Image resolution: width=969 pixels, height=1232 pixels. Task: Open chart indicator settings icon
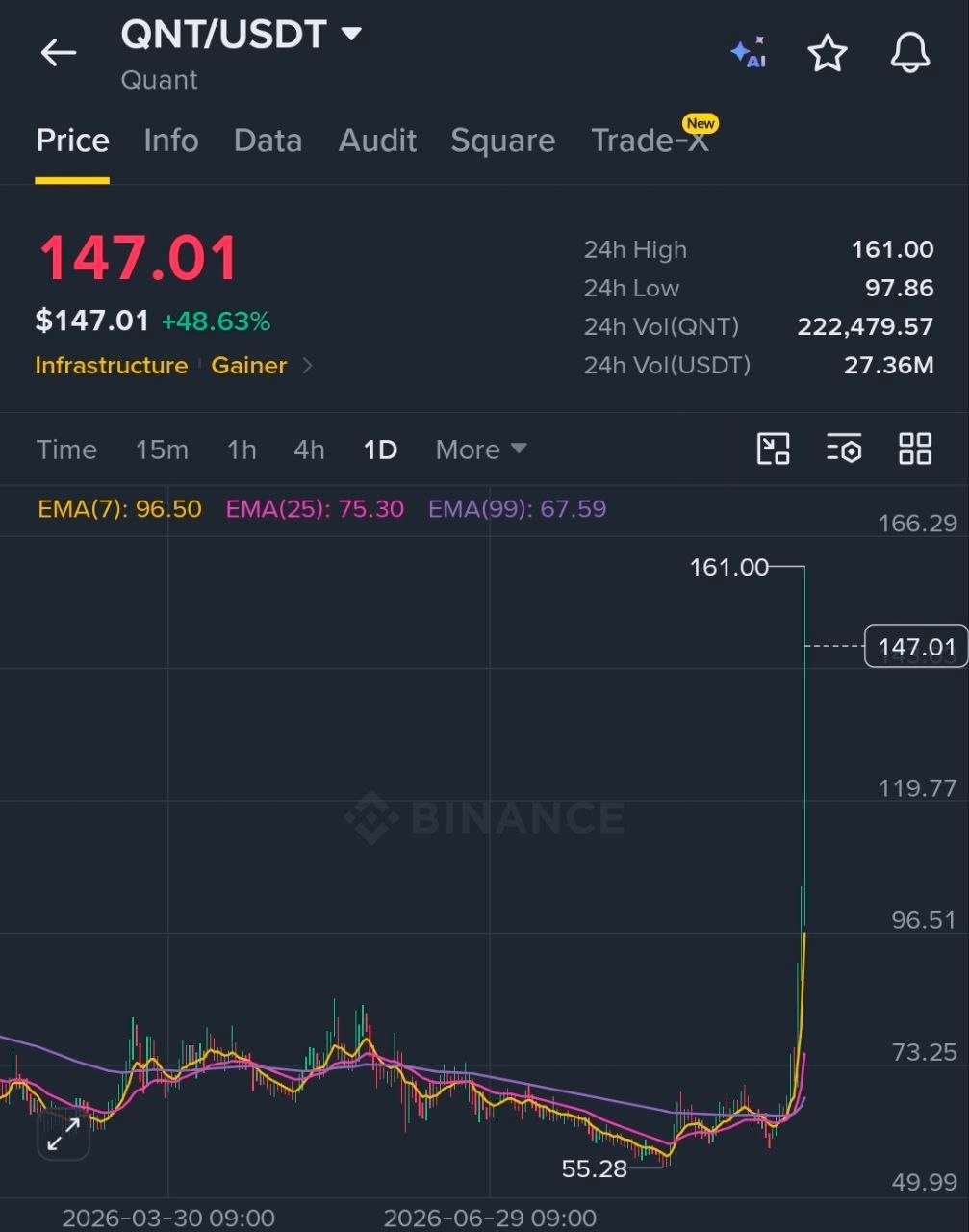click(x=844, y=449)
